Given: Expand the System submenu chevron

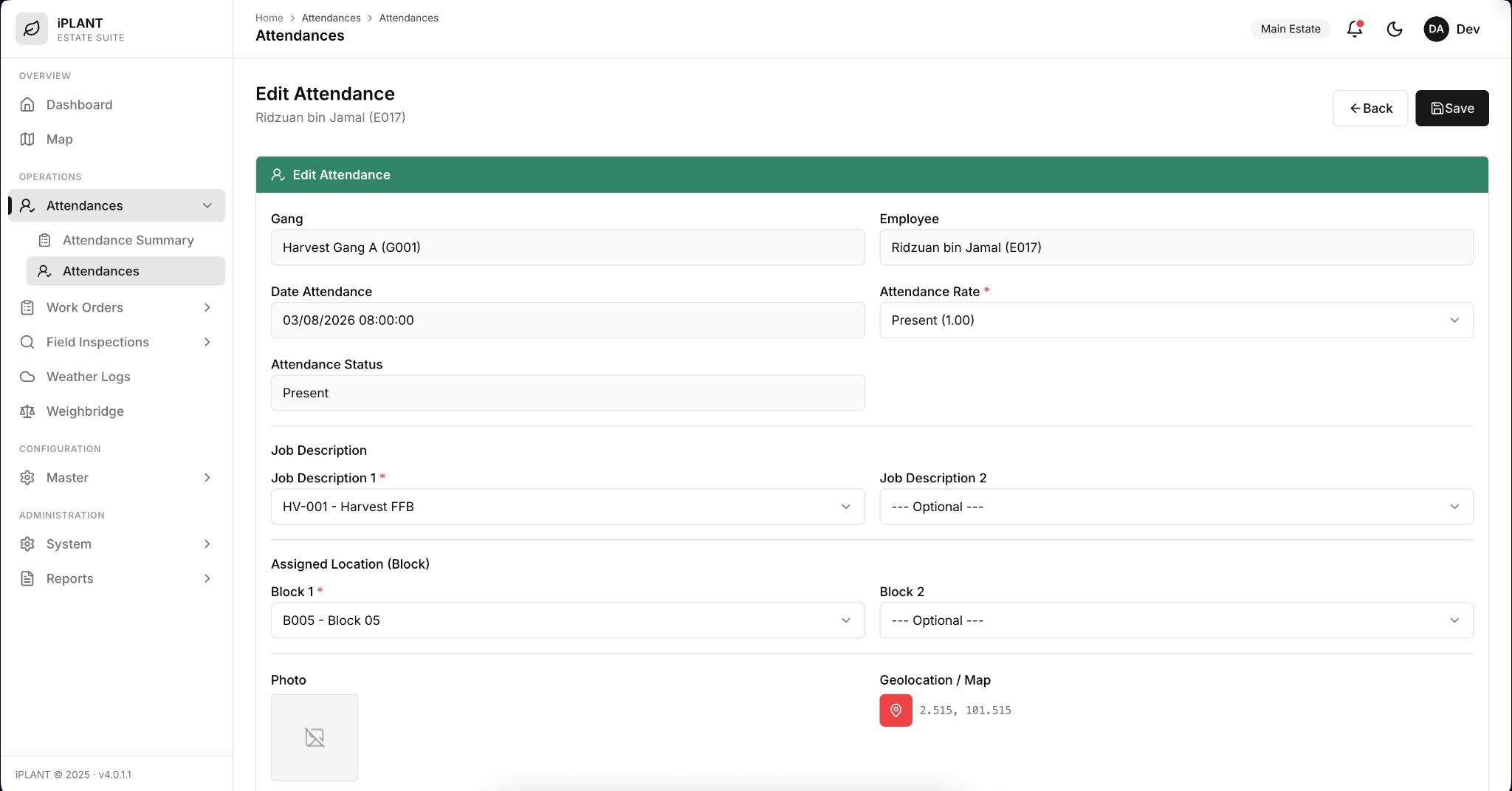Looking at the screenshot, I should (x=207, y=544).
